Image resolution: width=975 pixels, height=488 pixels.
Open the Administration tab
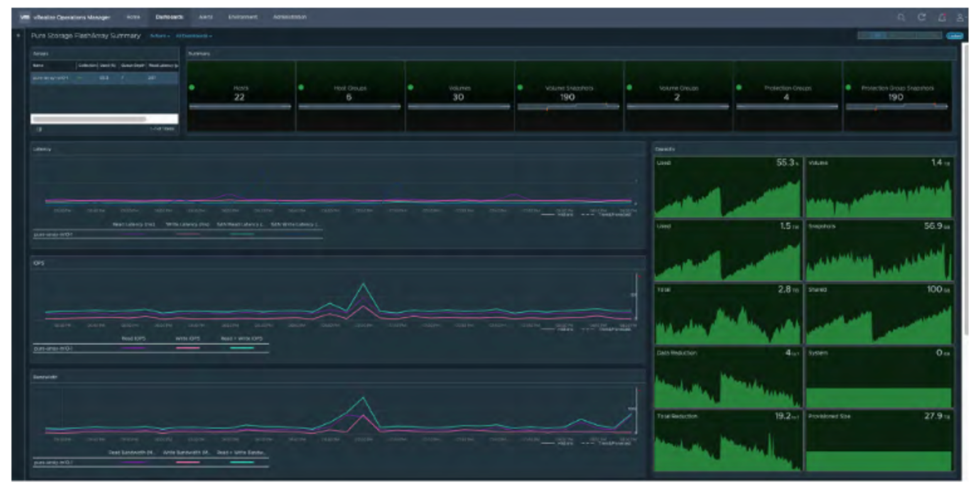click(290, 17)
